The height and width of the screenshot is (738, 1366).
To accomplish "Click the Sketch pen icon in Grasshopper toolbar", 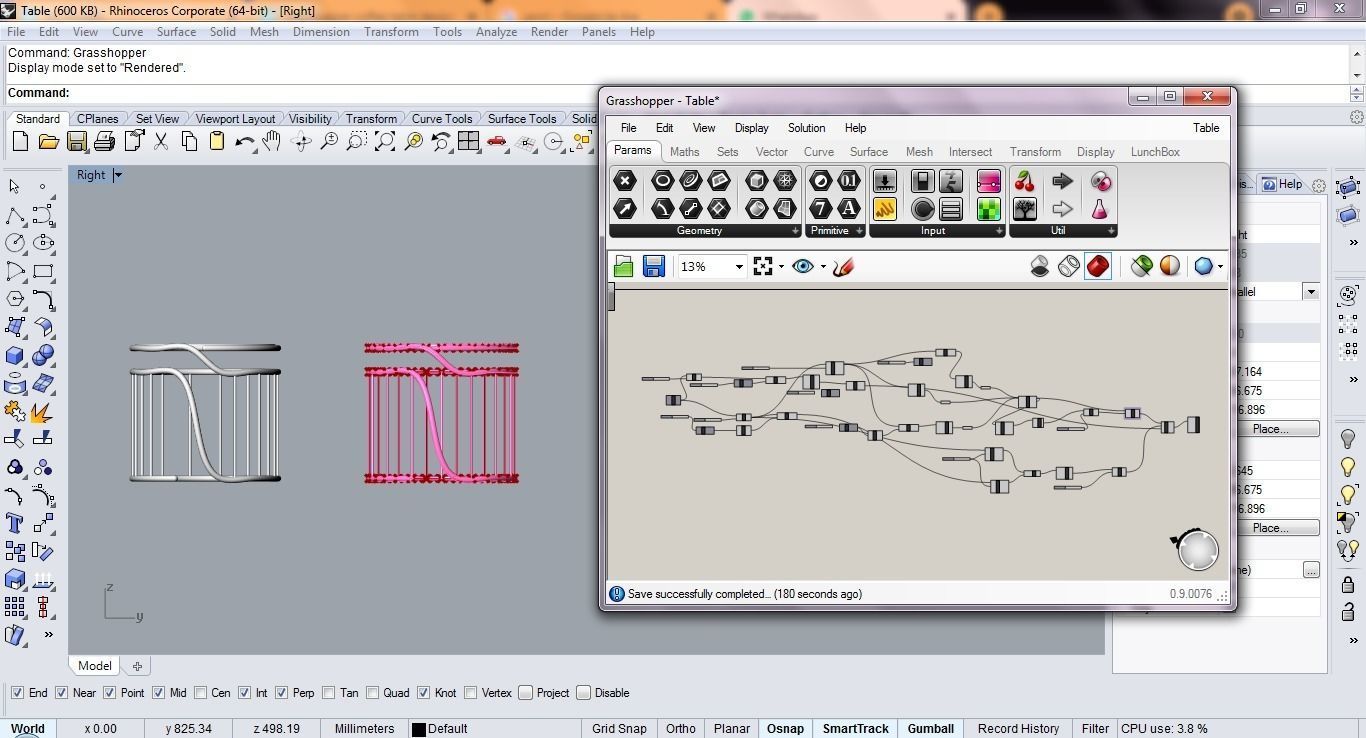I will (843, 266).
